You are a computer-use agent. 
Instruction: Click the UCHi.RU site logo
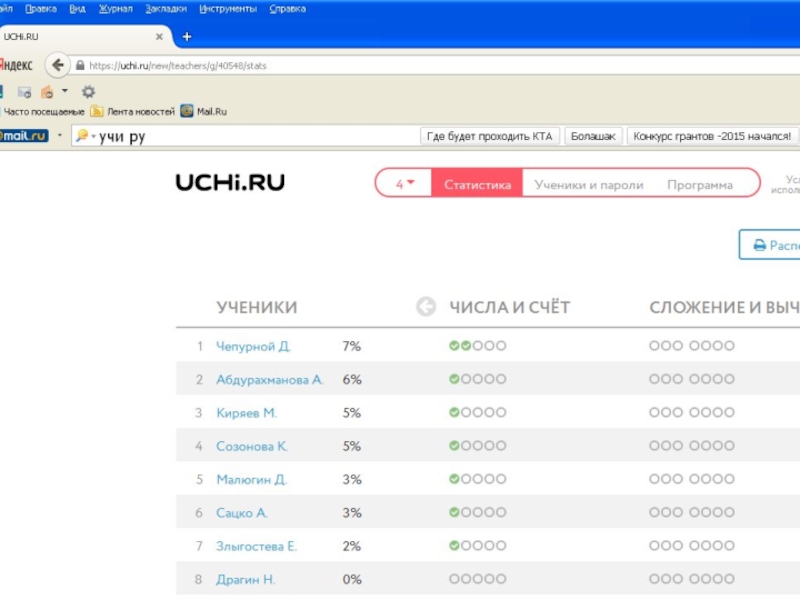click(x=230, y=182)
